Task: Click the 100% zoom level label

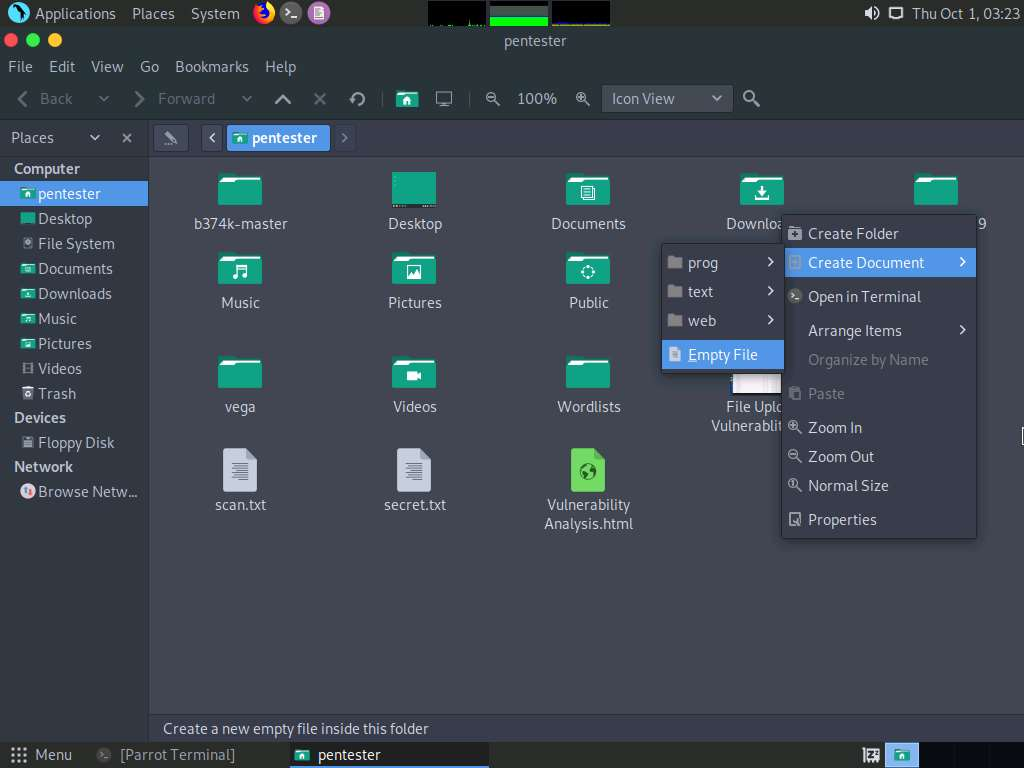Action: click(x=537, y=99)
